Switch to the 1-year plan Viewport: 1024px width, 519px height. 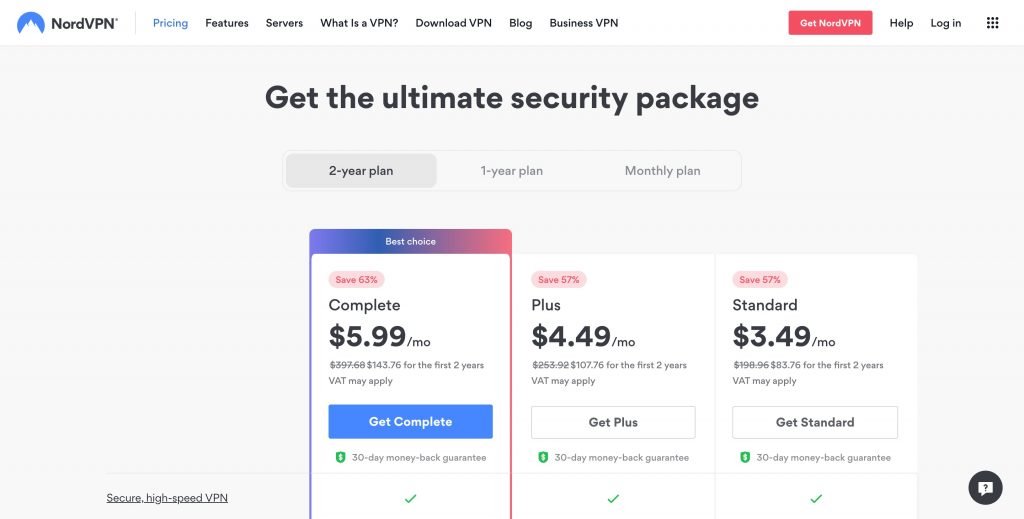click(x=511, y=170)
